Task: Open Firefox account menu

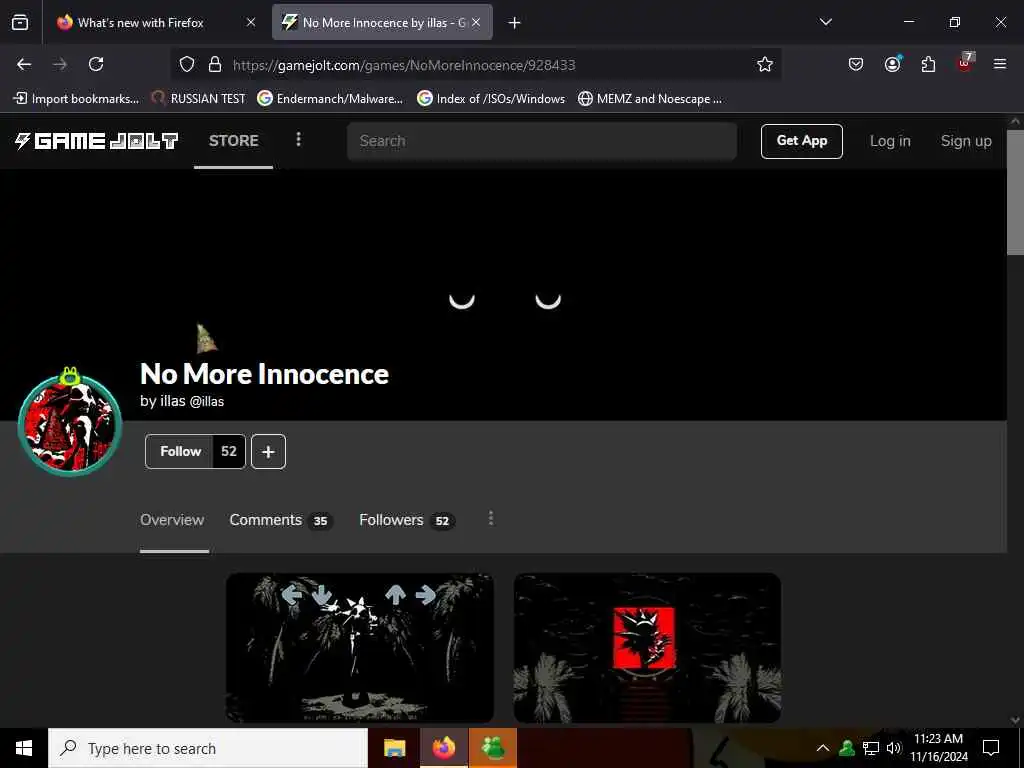Action: [x=892, y=64]
